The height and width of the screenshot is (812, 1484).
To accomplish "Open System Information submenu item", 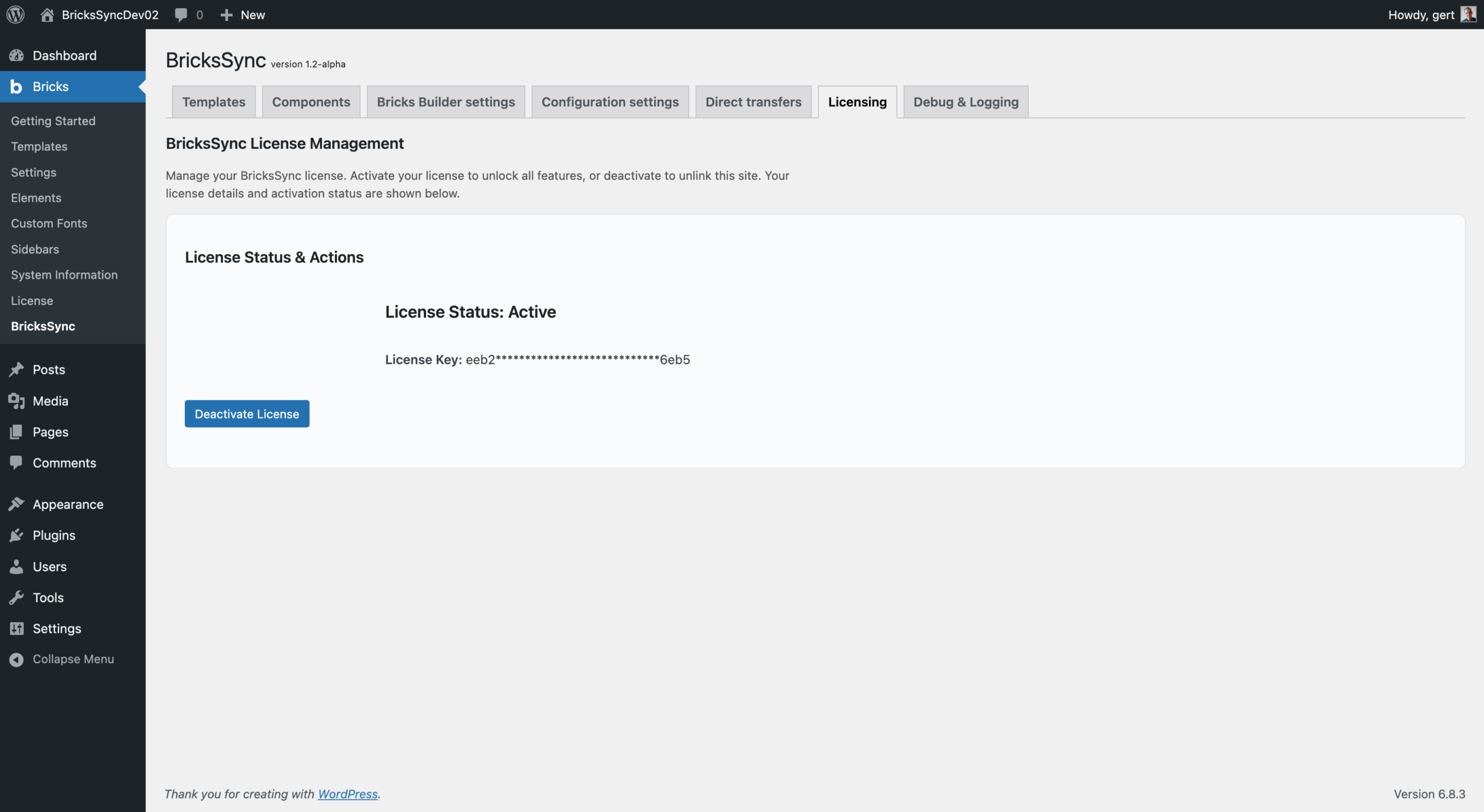I will coord(64,275).
